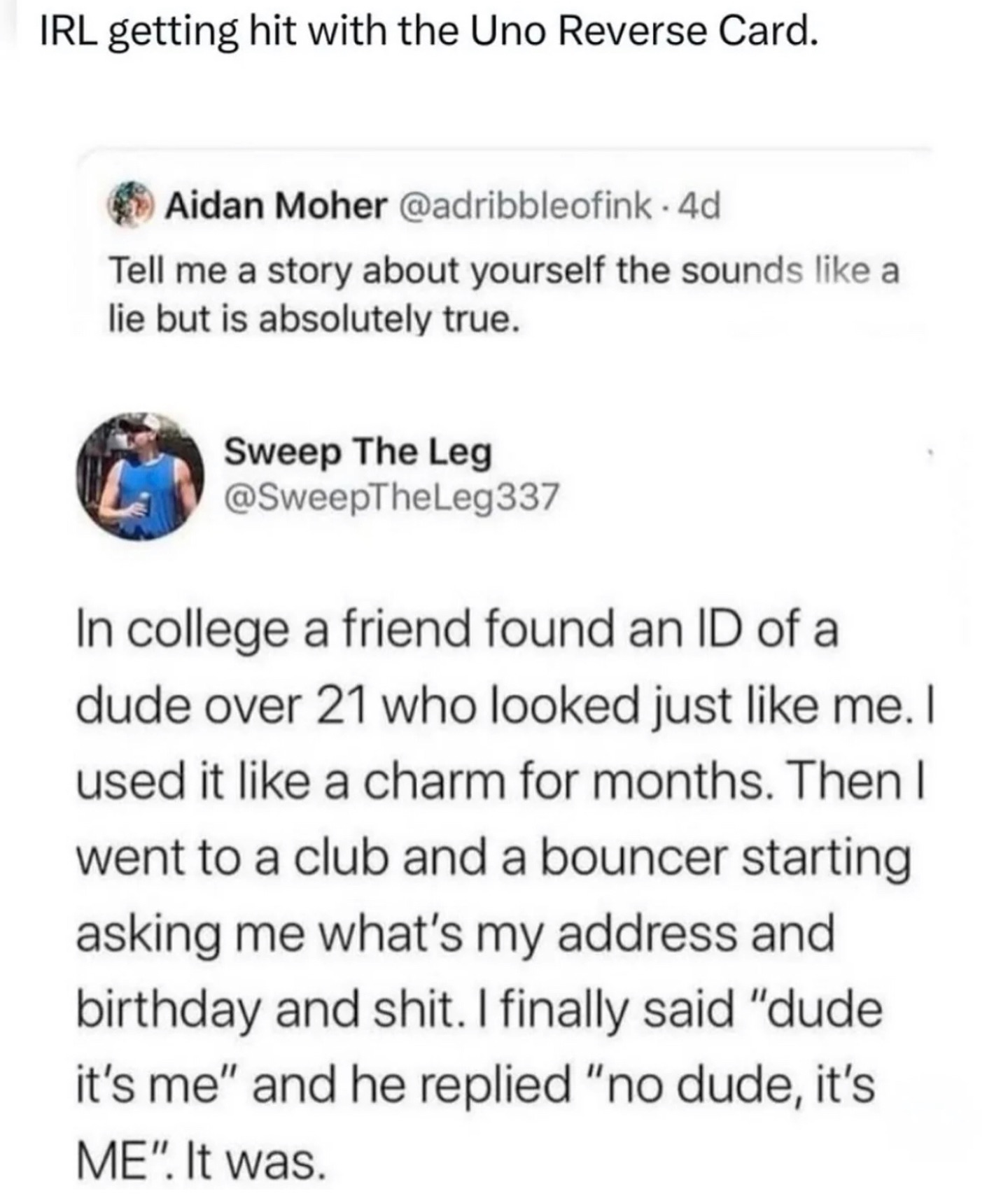
Task: Select the line starting "birthday and shit"
Action: point(479,1010)
